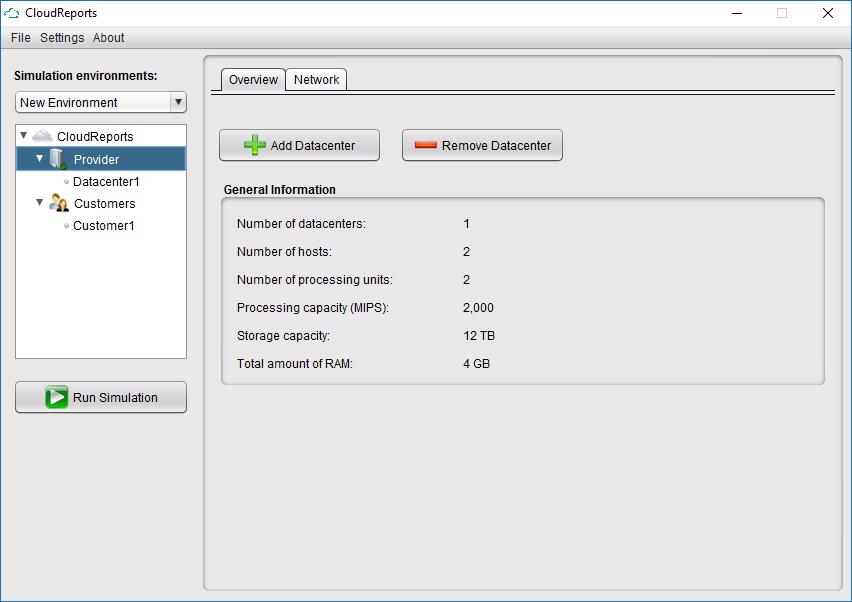Select the CloudReports root tree item

click(x=95, y=136)
